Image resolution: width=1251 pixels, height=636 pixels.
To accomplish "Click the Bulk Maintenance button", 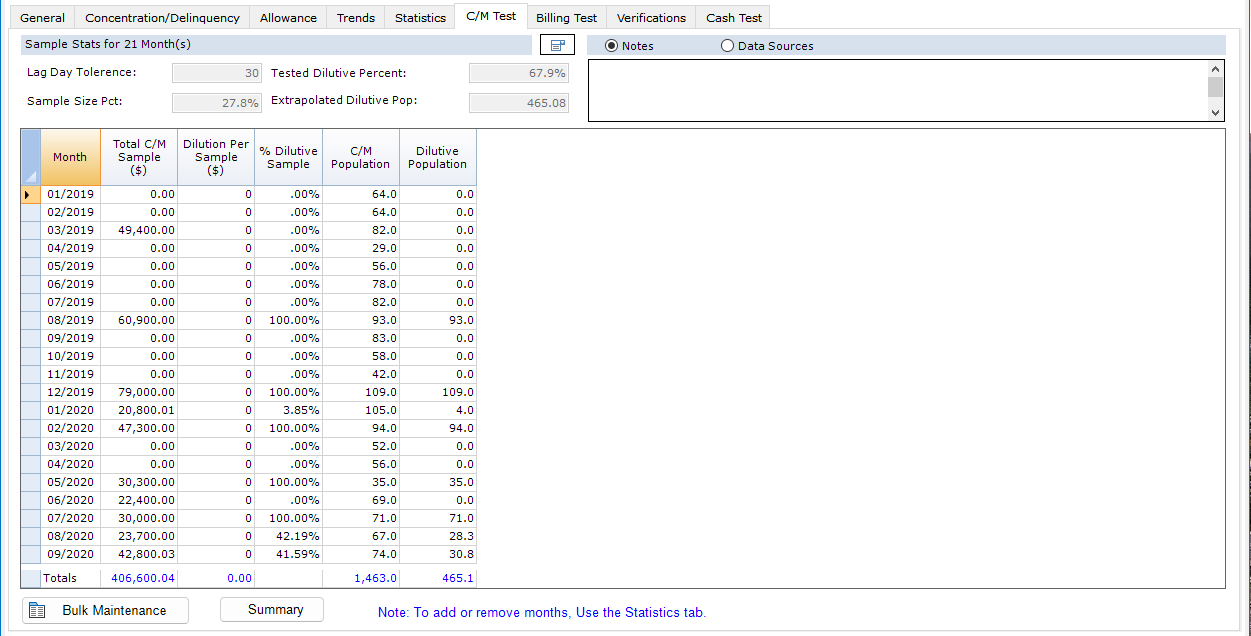I will [106, 610].
